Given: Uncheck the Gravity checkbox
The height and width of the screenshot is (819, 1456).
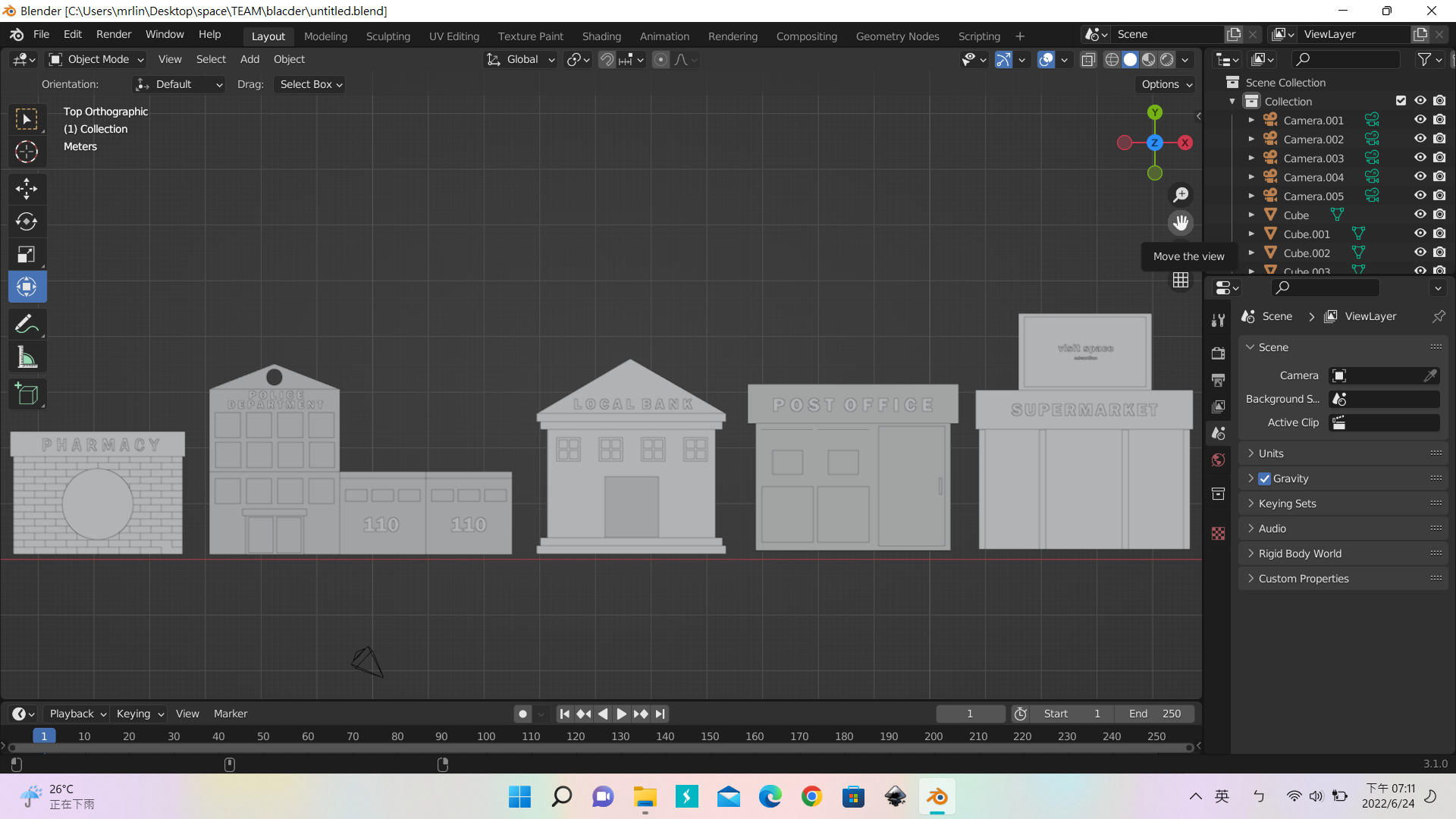Looking at the screenshot, I should pyautogui.click(x=1264, y=479).
